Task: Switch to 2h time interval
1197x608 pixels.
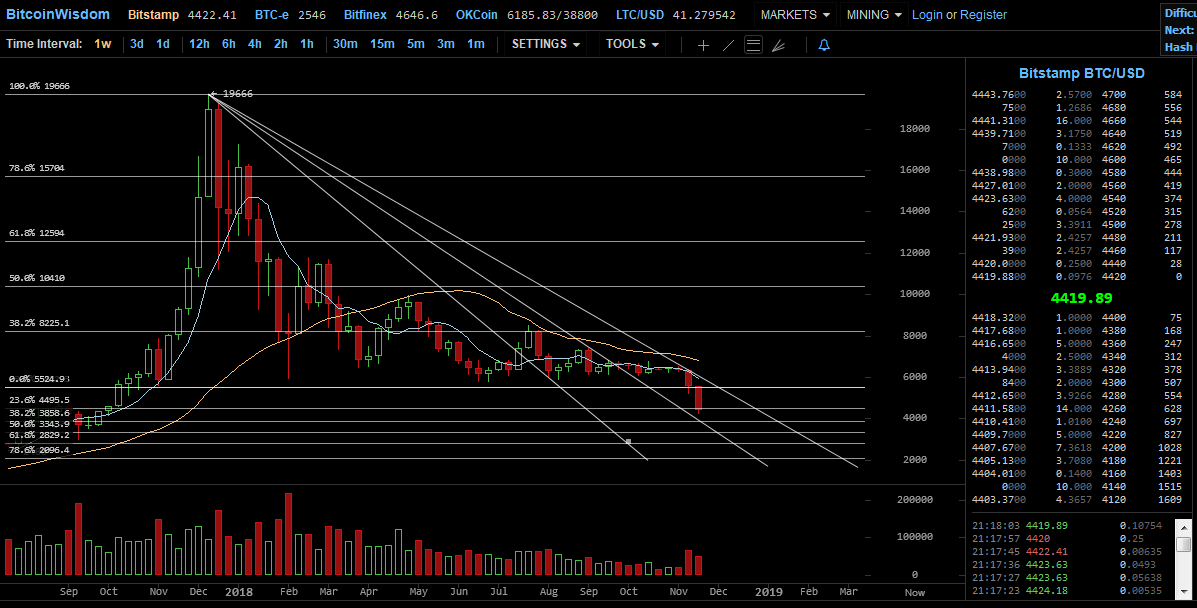Action: click(x=281, y=44)
